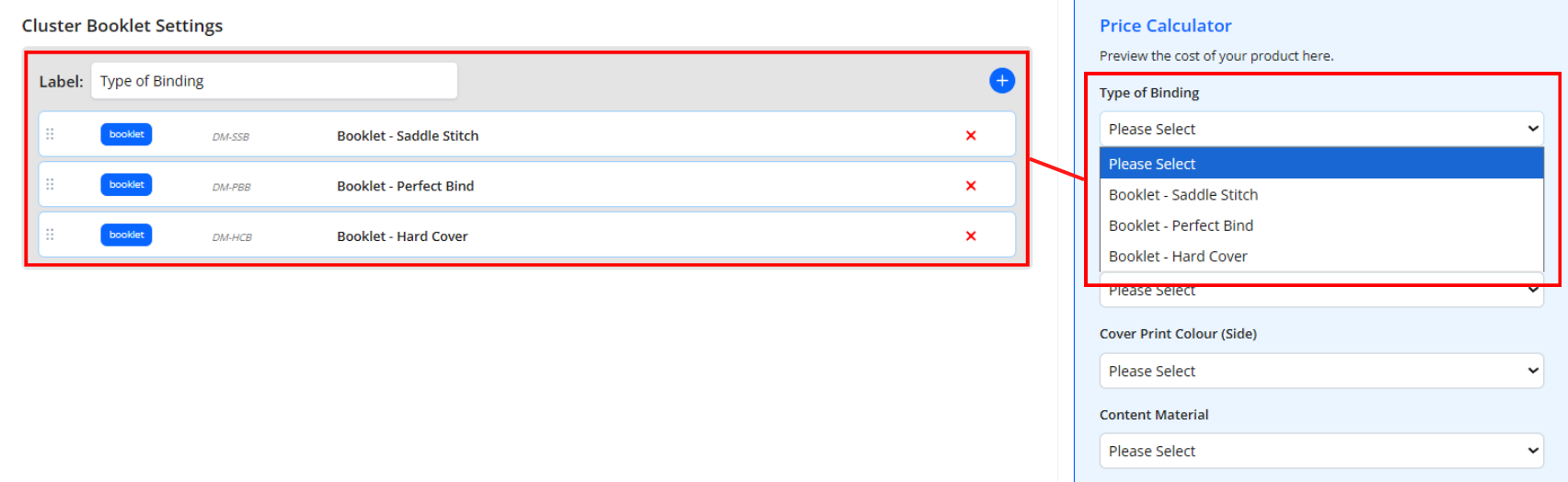Expand the Content Material dropdown

click(x=1320, y=451)
